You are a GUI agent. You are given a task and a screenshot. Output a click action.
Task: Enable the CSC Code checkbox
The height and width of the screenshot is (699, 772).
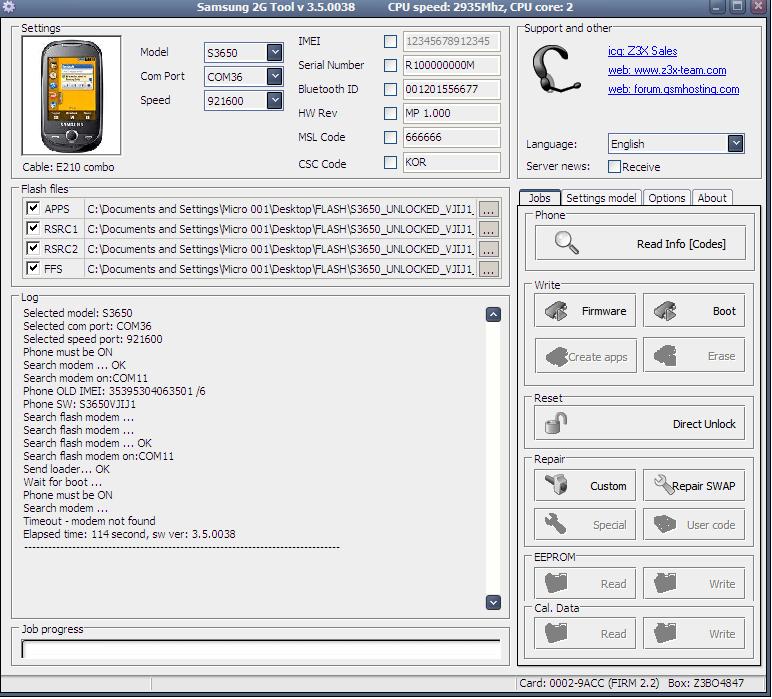click(x=390, y=162)
